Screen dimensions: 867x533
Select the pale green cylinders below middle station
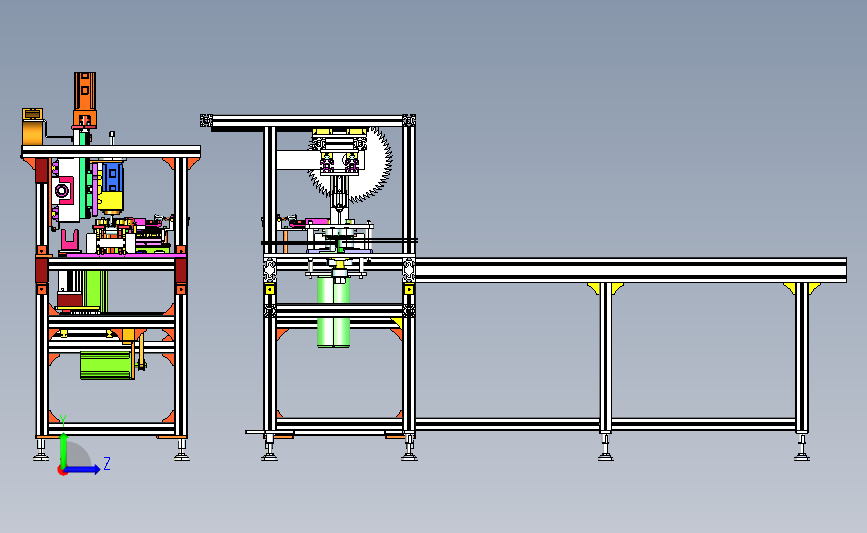coord(333,312)
